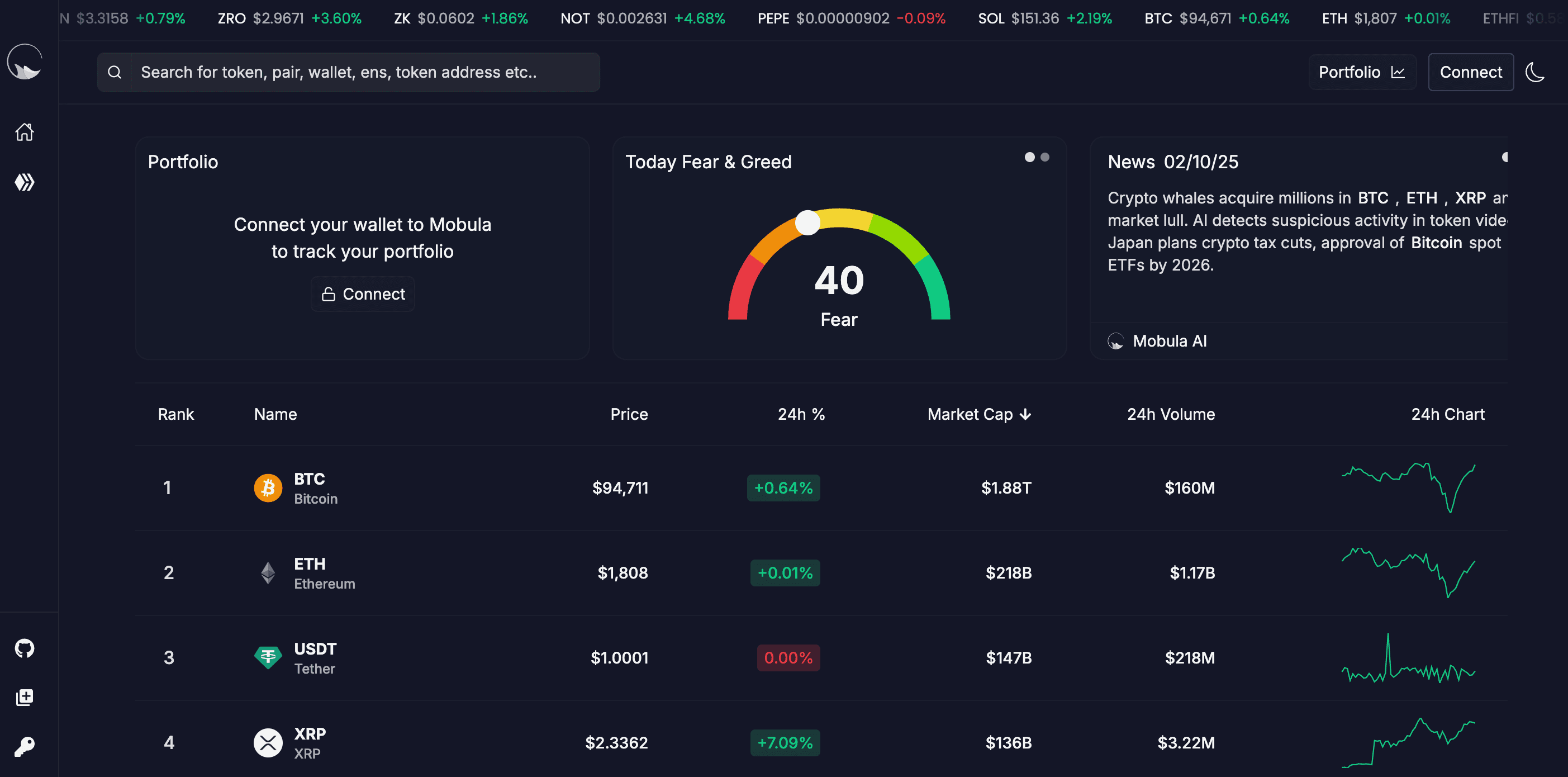Toggle dark mode moon icon
1568x777 pixels.
(1534, 73)
